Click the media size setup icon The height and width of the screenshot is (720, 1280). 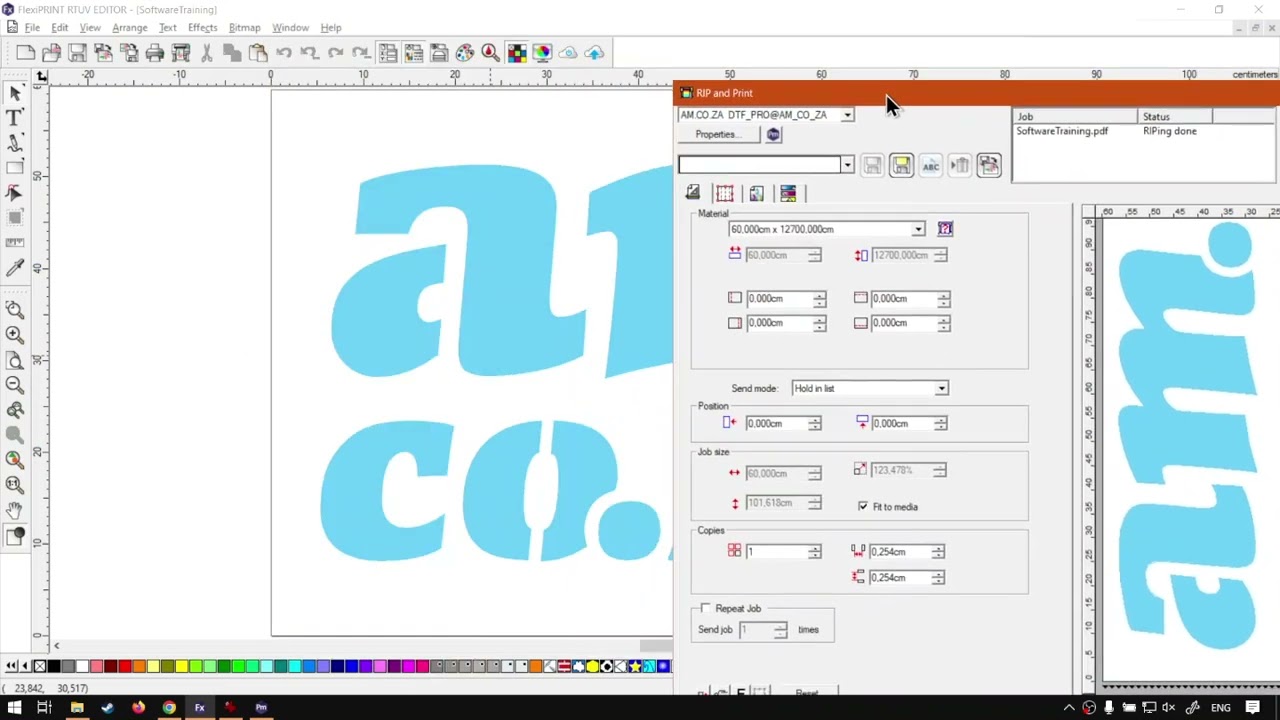point(945,229)
